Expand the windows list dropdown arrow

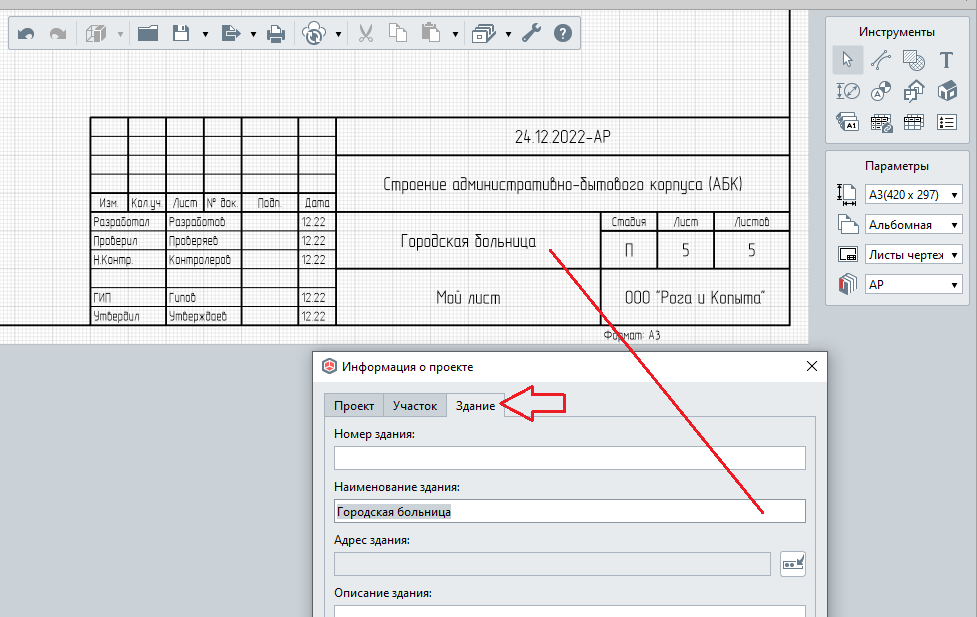508,34
